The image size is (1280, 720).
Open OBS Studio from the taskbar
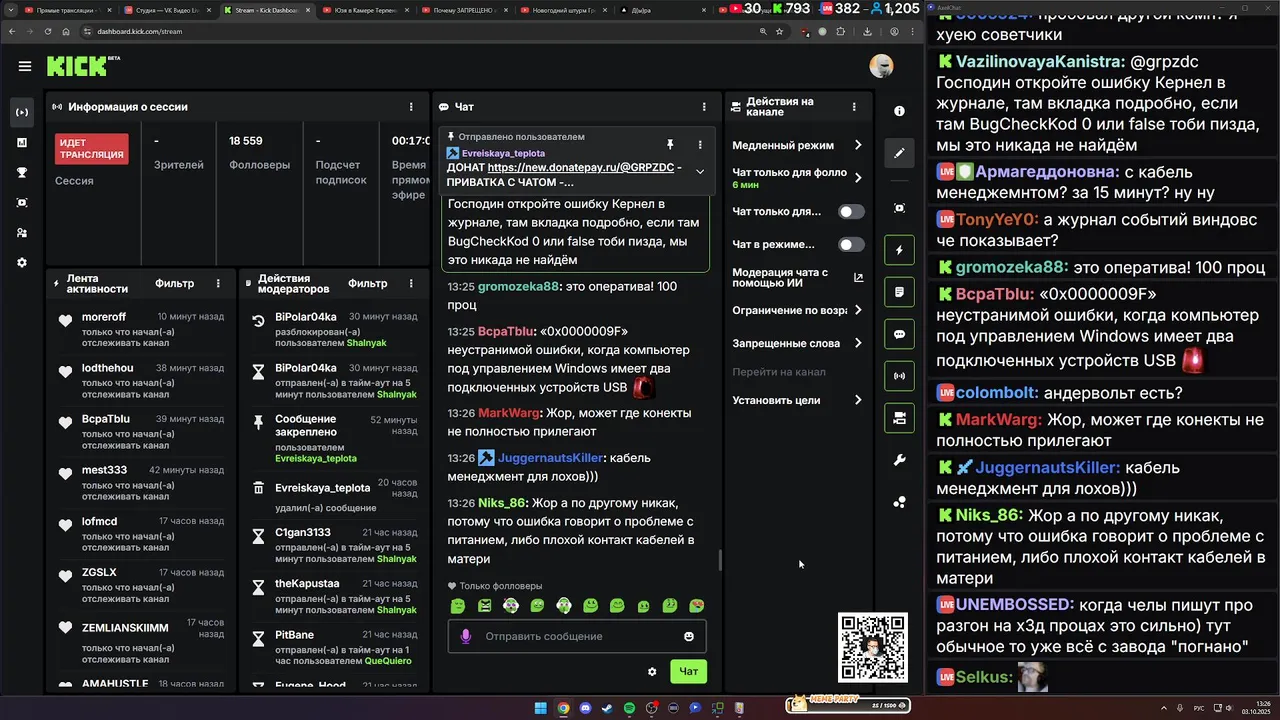point(651,708)
